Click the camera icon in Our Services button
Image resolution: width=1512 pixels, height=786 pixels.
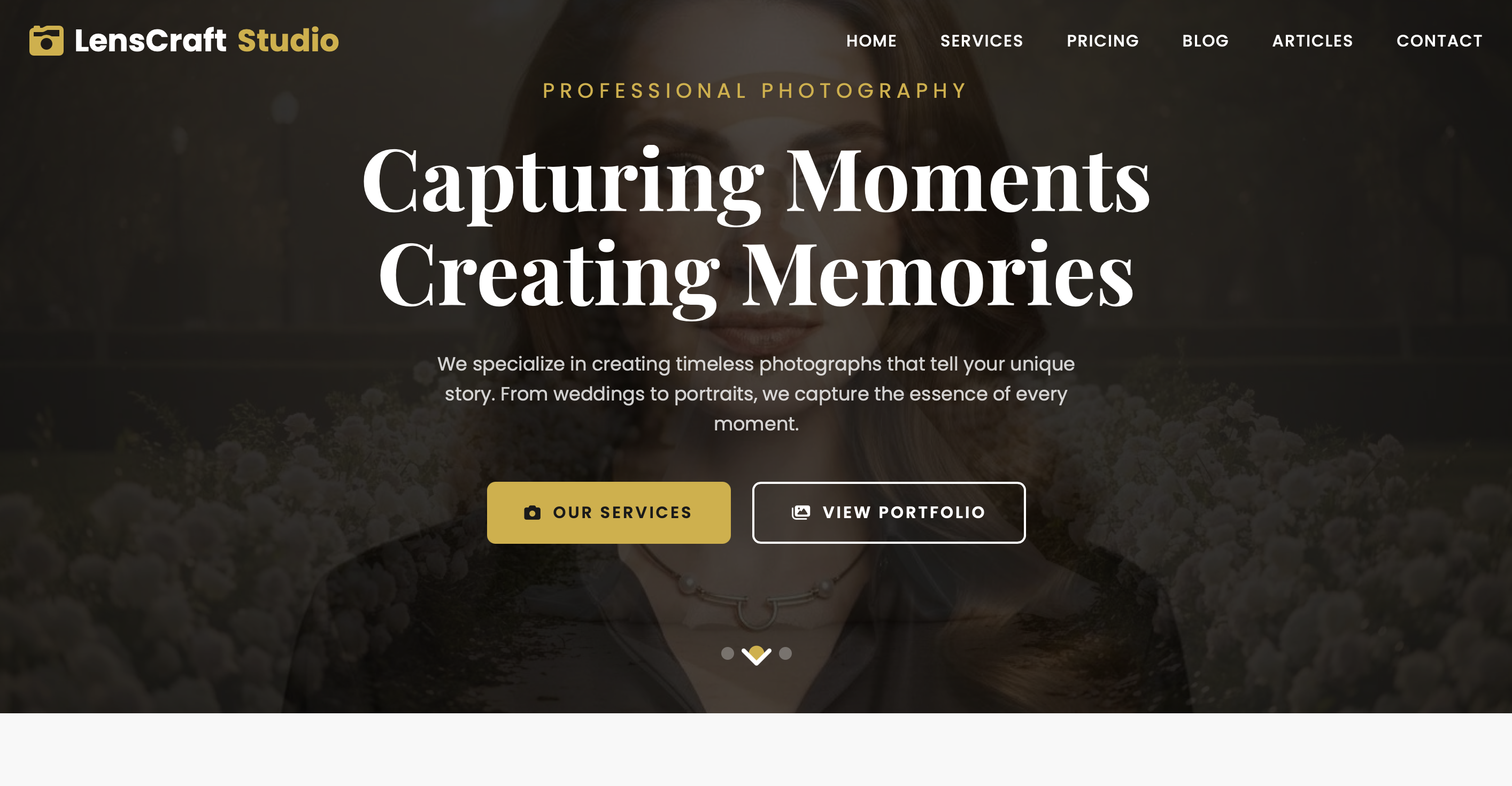click(532, 512)
